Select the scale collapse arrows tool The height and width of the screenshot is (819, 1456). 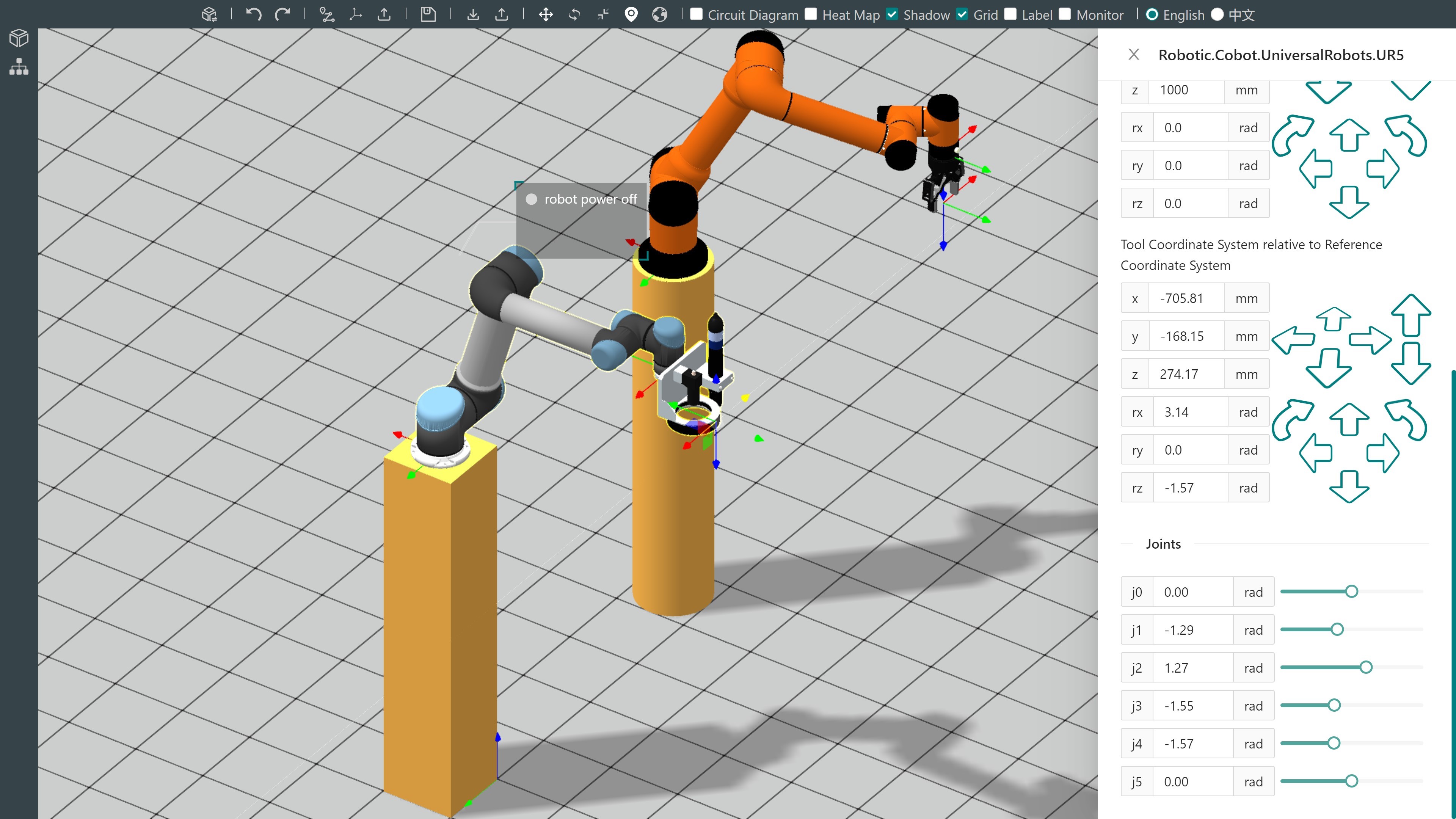coord(603,14)
